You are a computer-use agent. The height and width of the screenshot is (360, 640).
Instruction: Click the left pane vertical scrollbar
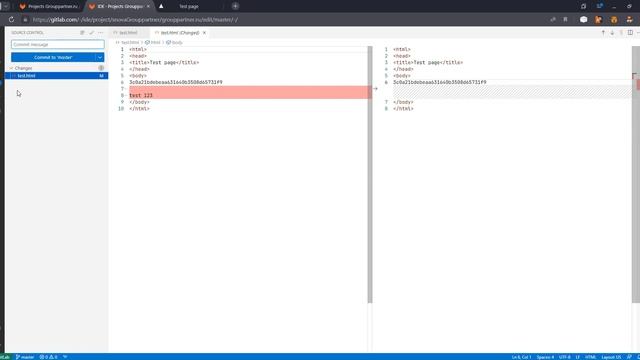[x=370, y=175]
